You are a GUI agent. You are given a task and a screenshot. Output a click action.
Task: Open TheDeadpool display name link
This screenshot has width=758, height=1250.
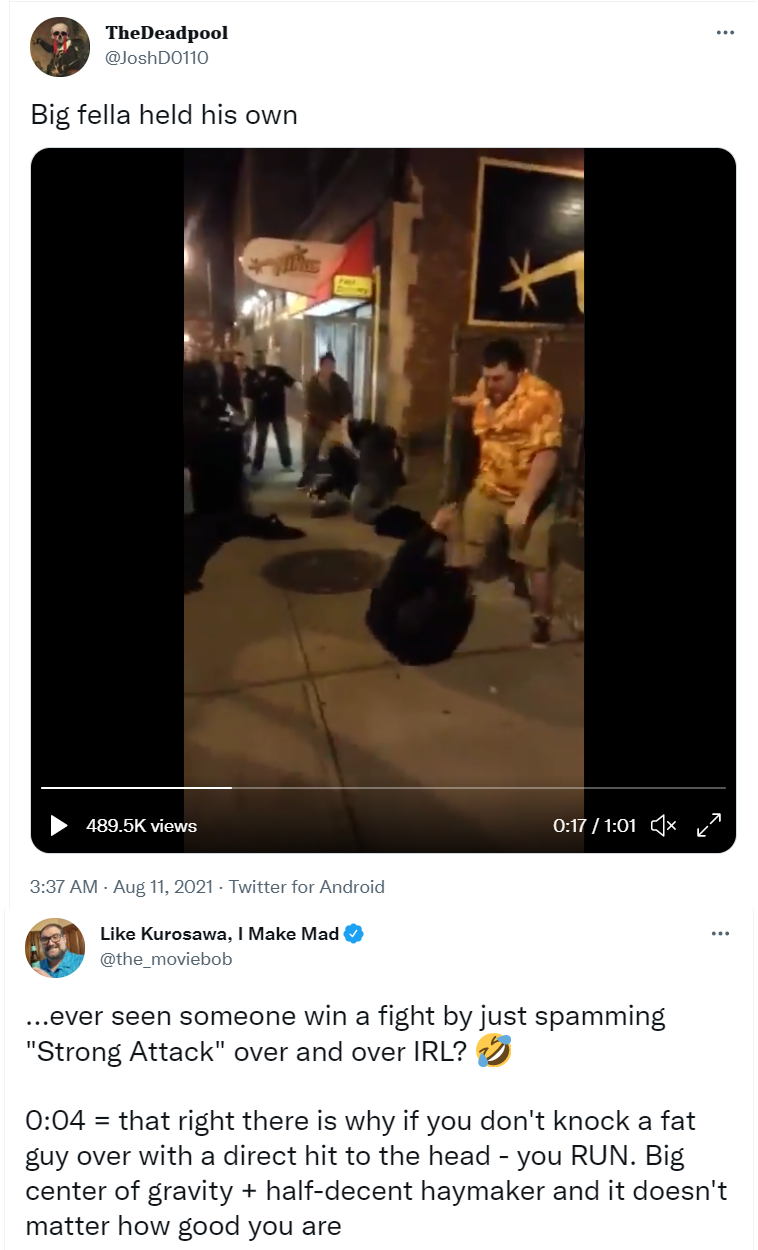(166, 33)
